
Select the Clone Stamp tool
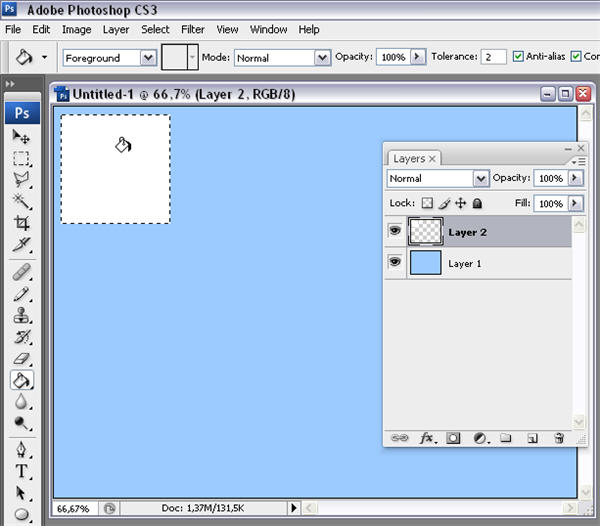pos(21,315)
